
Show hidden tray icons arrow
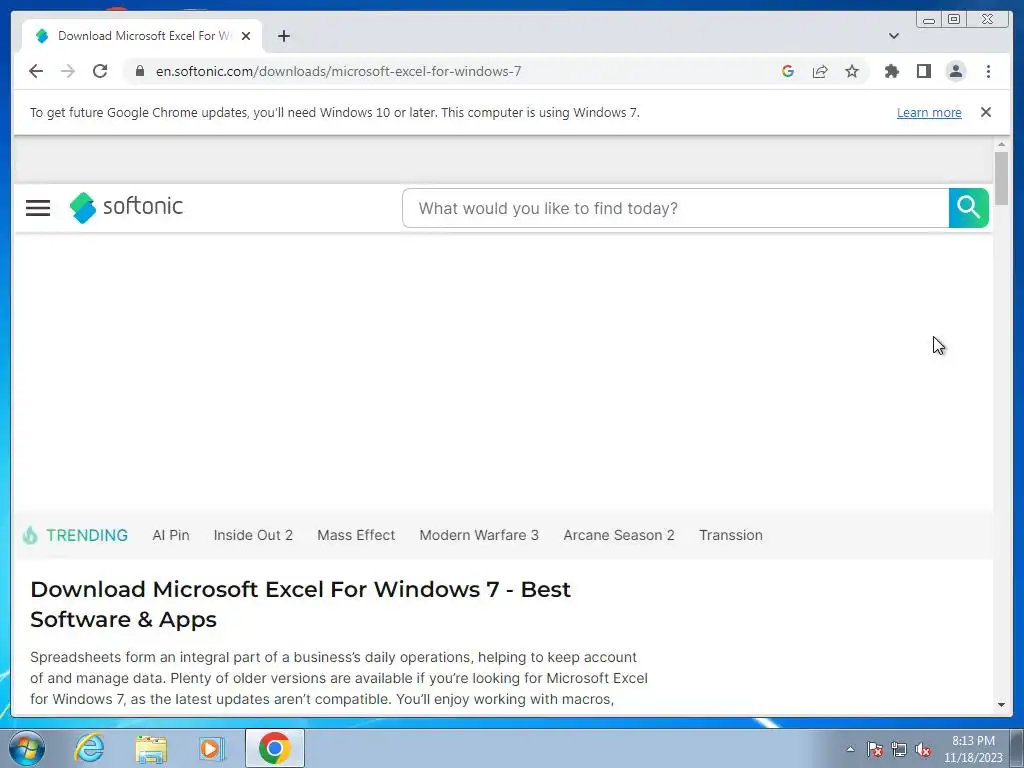tap(850, 749)
